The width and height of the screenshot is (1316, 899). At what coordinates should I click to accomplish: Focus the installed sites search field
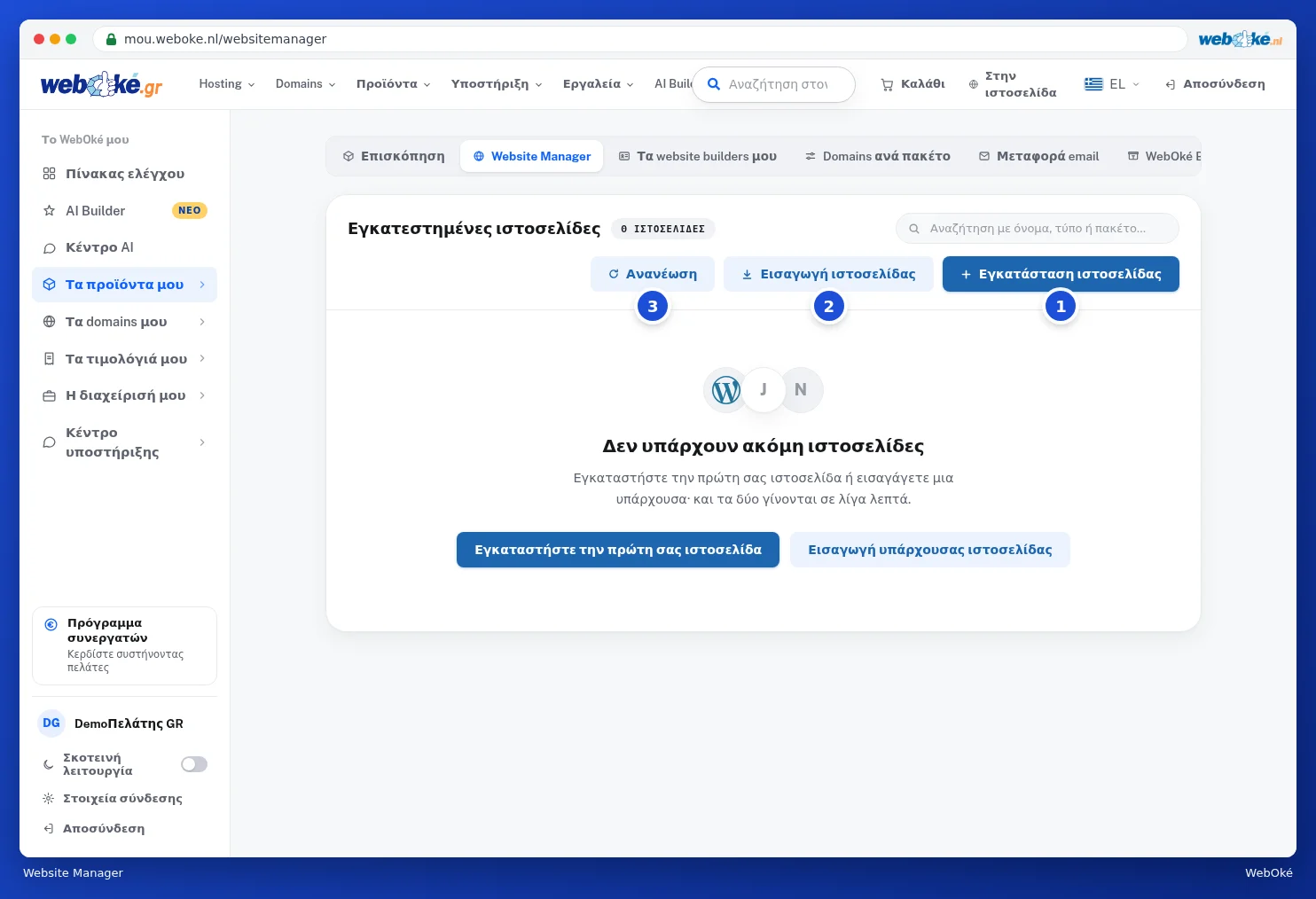(1038, 229)
